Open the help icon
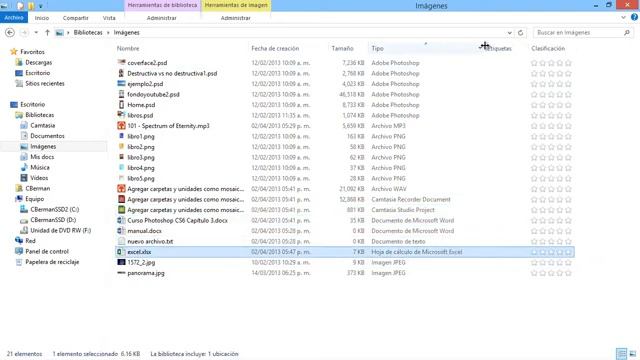The height and width of the screenshot is (360, 640). coord(634,17)
